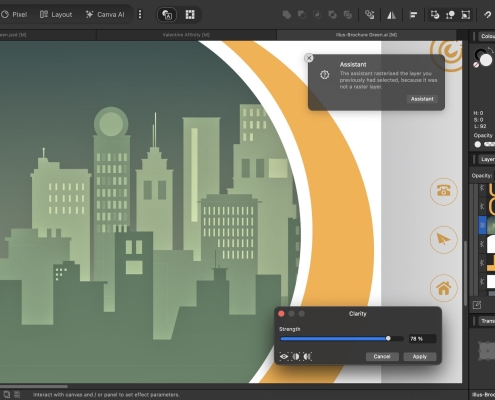Image resolution: width=495 pixels, height=400 pixels.
Task: Open the Alignment options icon
Action: [413, 15]
